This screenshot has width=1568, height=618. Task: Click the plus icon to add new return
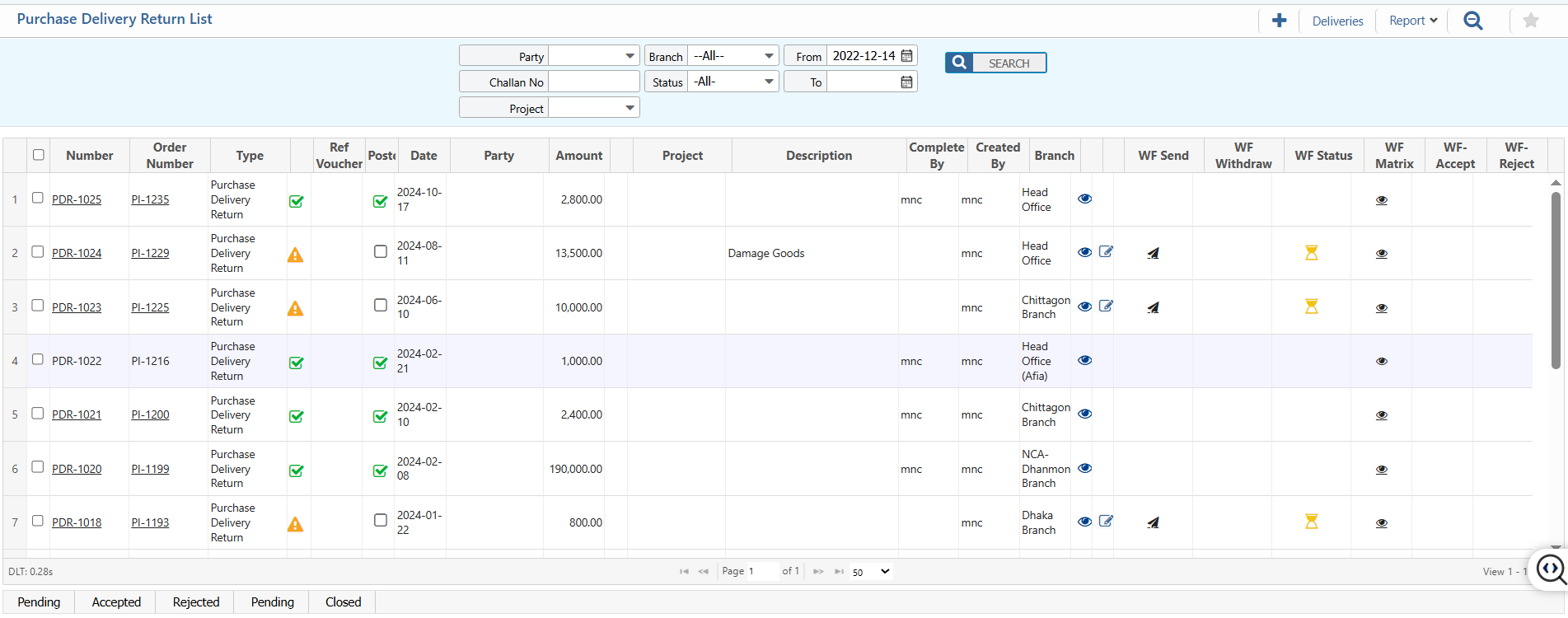[x=1279, y=21]
